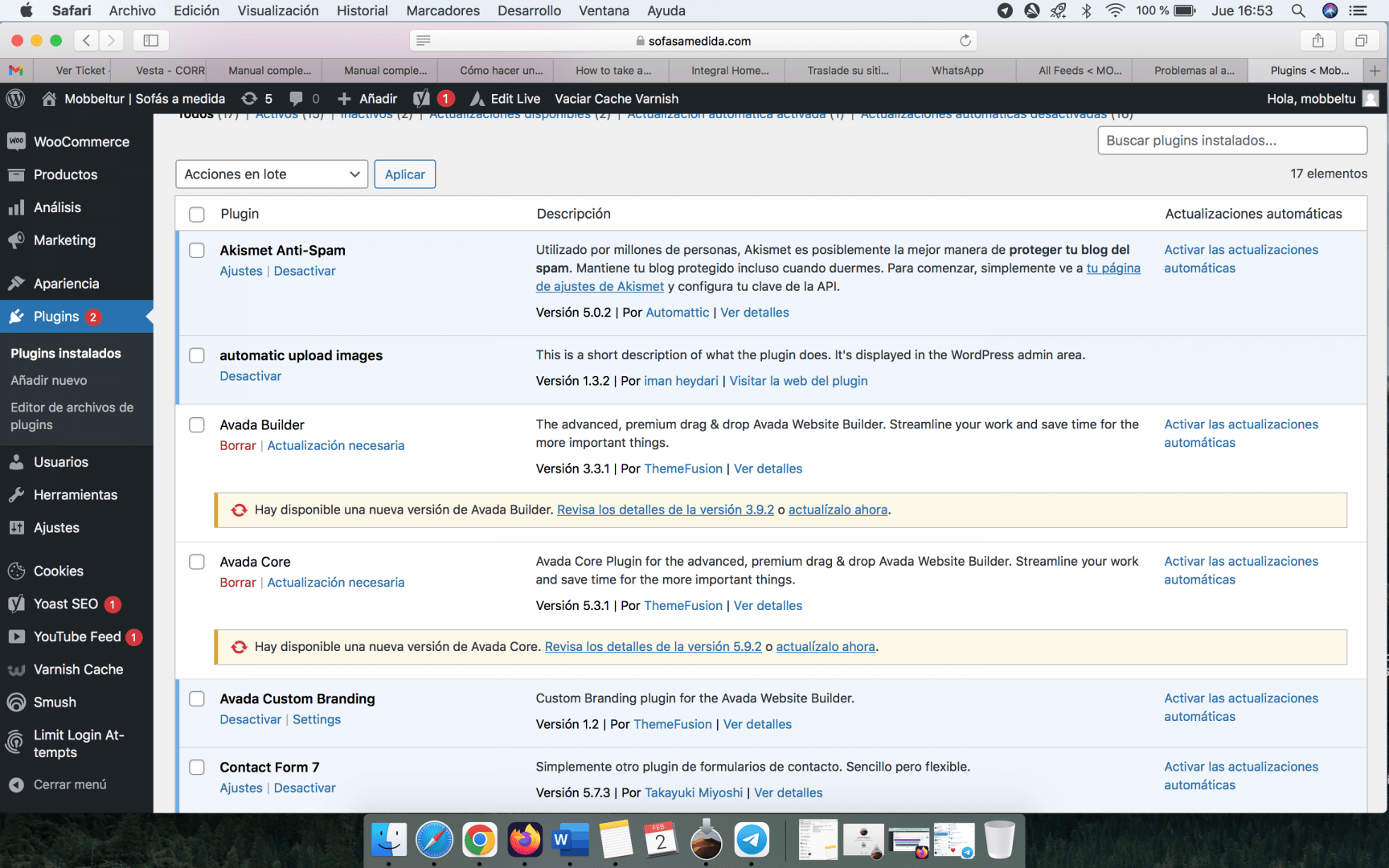The width and height of the screenshot is (1389, 868).
Task: Click Vaciar Cache Varnish in admin bar
Action: click(x=617, y=98)
